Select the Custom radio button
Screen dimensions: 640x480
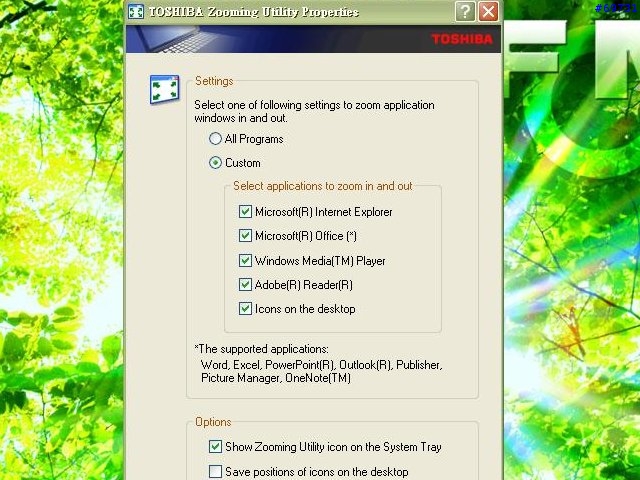click(216, 163)
